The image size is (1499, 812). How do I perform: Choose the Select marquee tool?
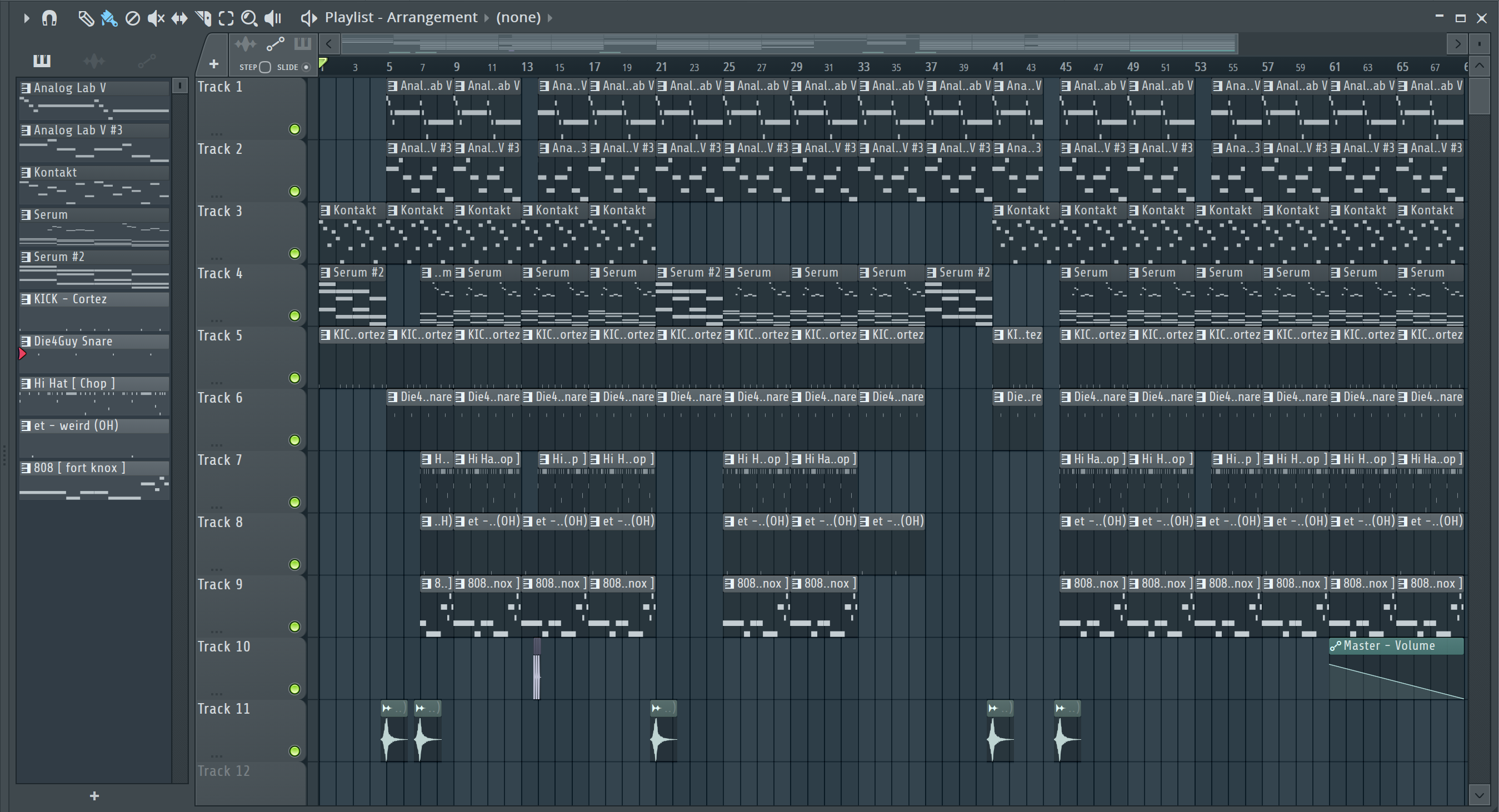(226, 19)
